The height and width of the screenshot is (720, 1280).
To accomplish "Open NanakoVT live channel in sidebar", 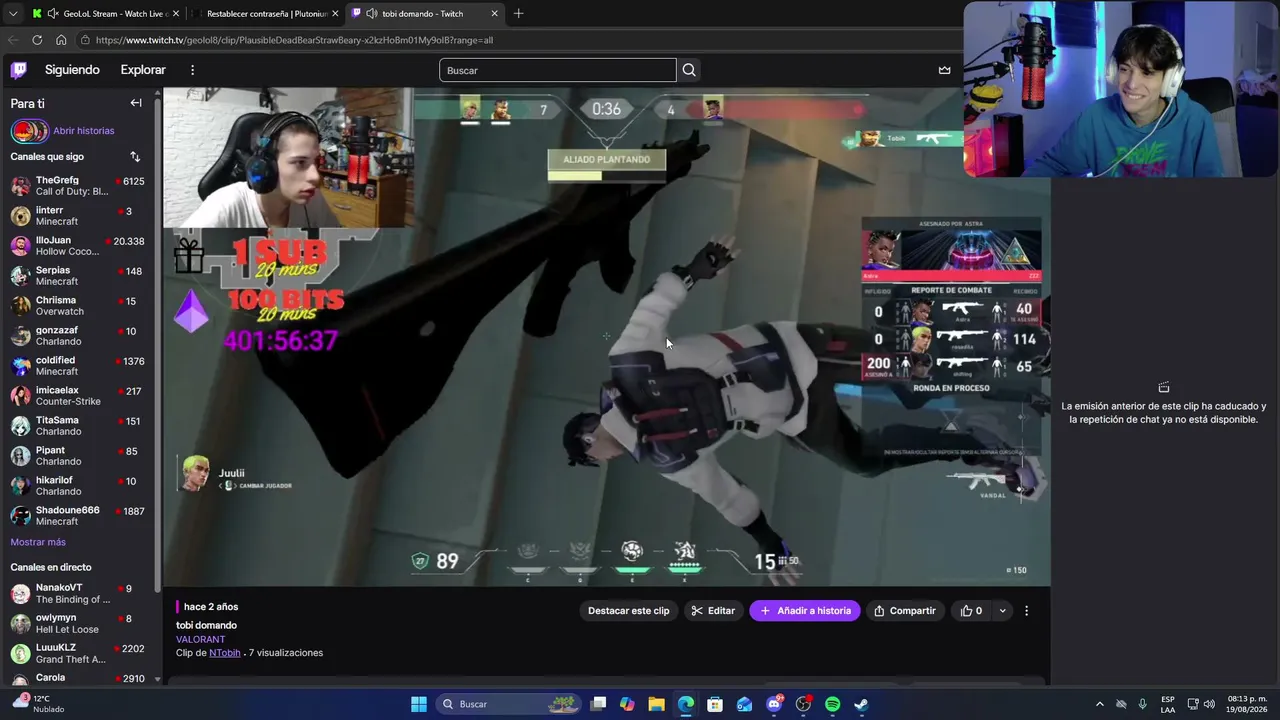I will (78, 594).
